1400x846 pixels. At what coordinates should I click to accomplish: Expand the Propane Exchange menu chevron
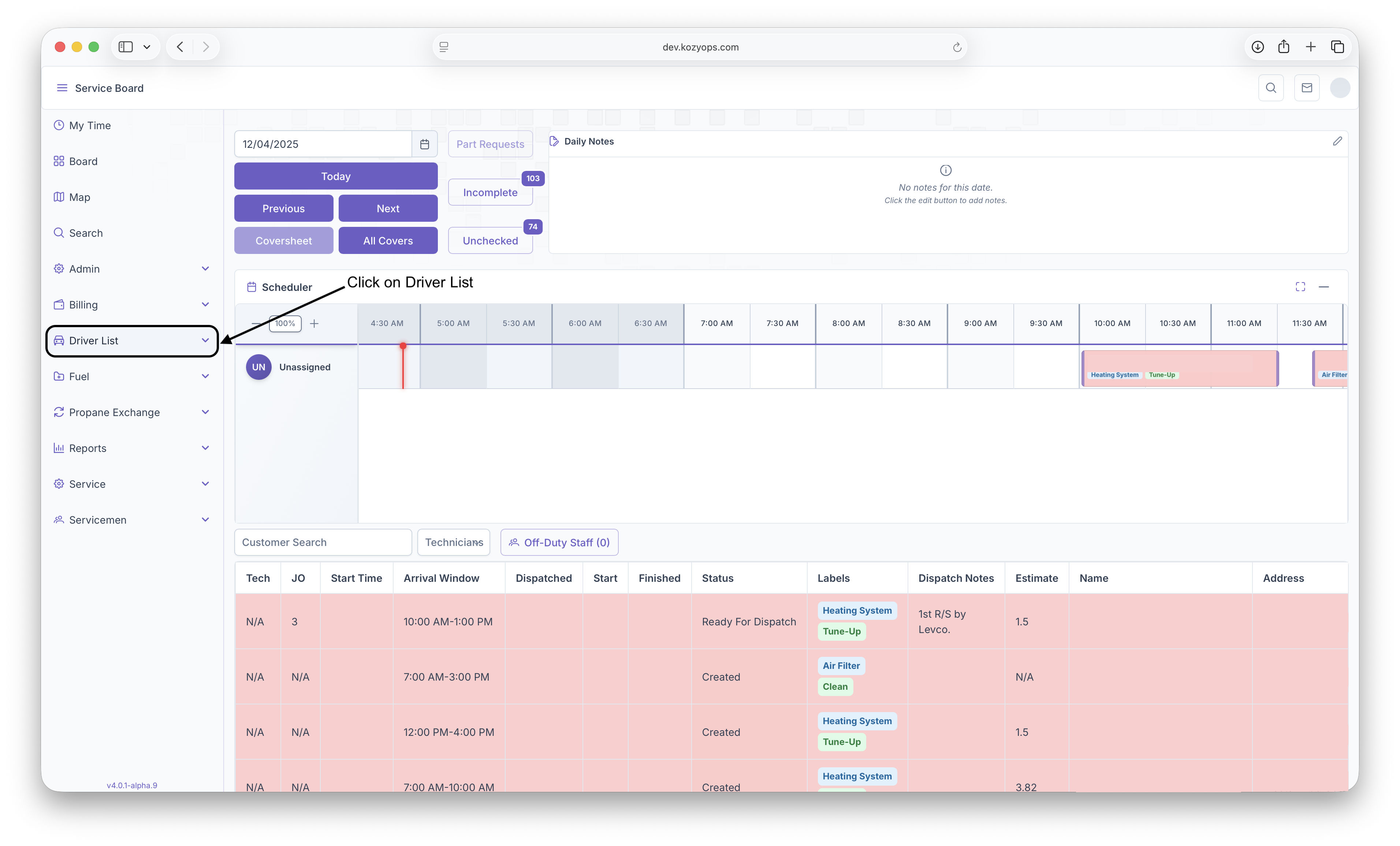[x=205, y=412]
